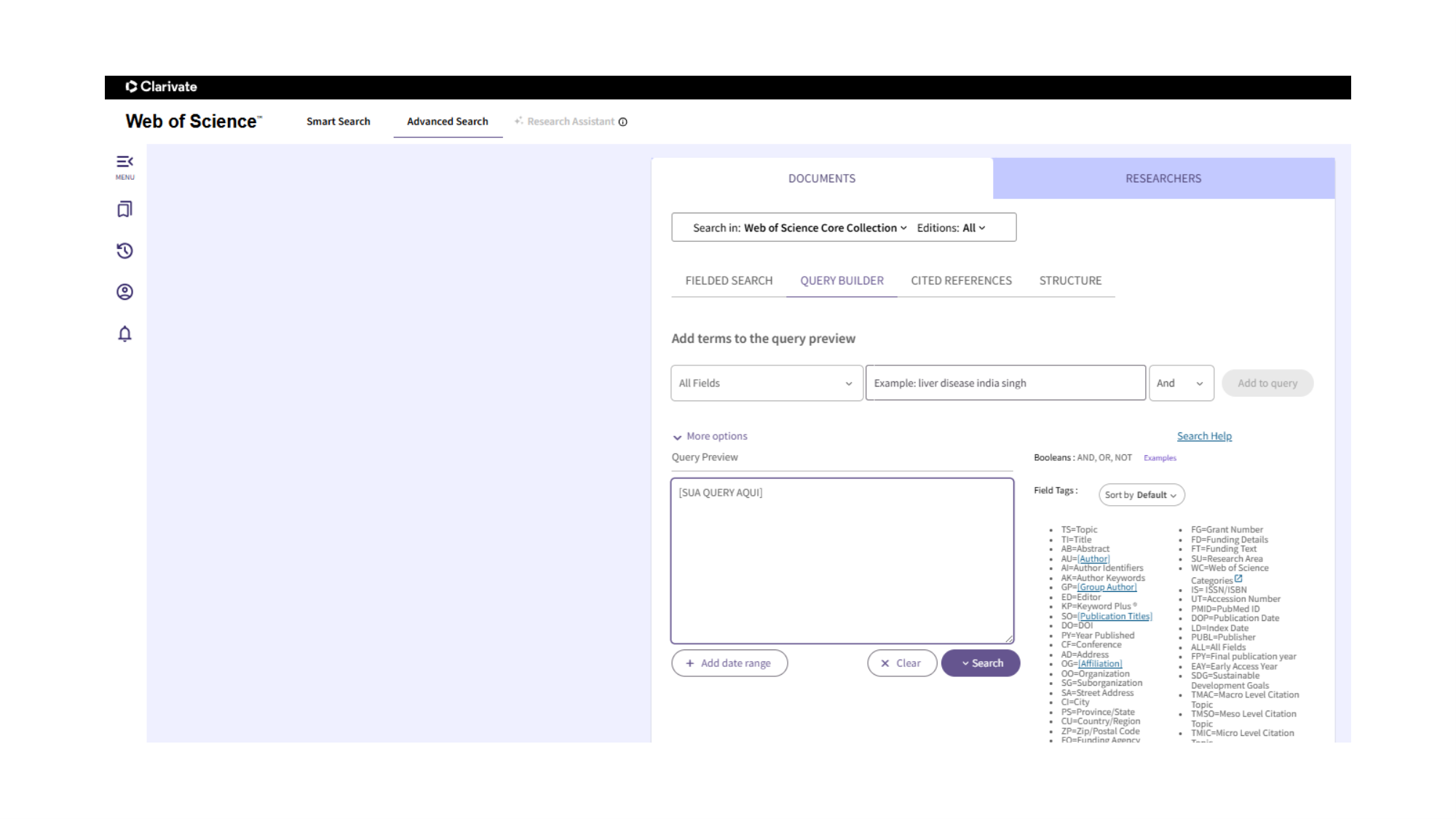
Task: Click the [Author] link in field tags
Action: point(1093,559)
